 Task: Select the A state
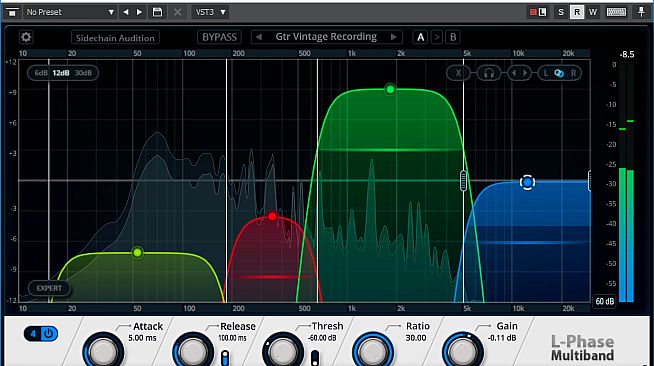click(x=420, y=37)
